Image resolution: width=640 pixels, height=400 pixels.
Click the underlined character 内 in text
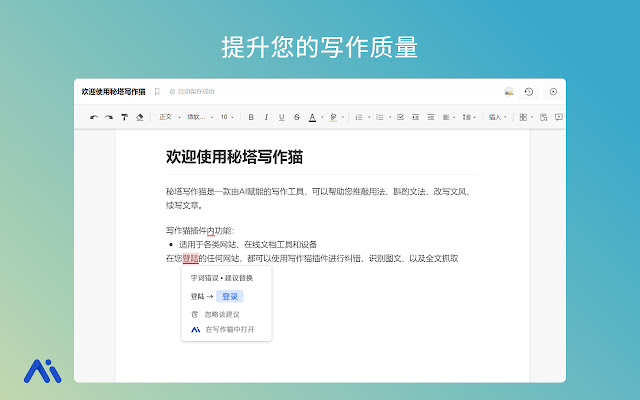coord(211,231)
